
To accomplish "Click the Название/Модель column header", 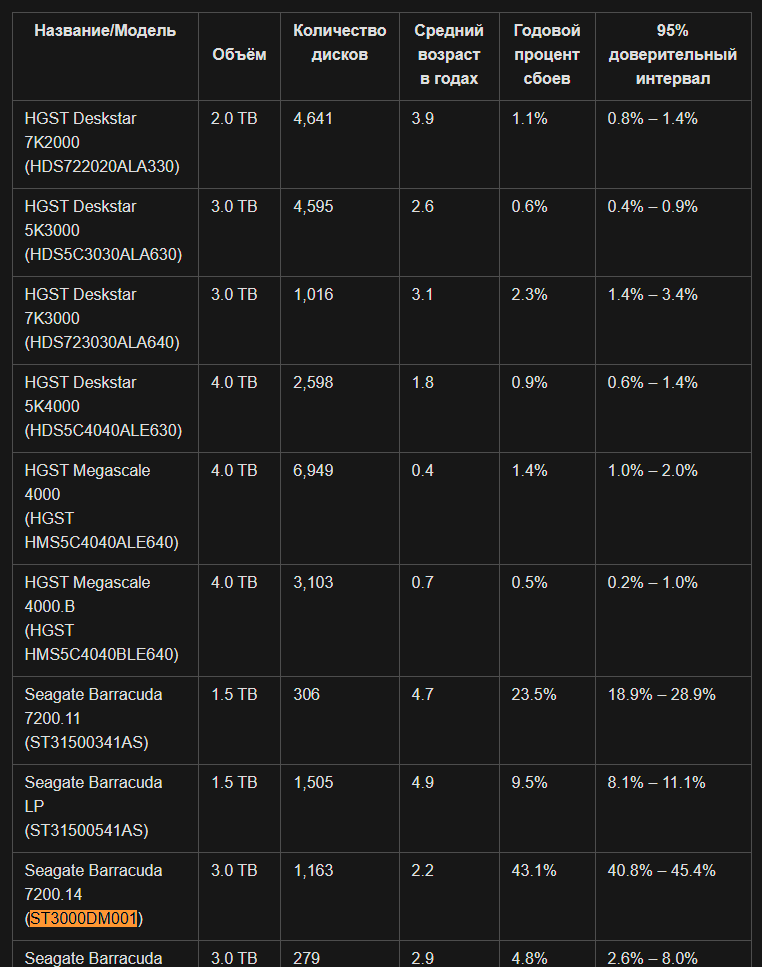I will [x=105, y=30].
